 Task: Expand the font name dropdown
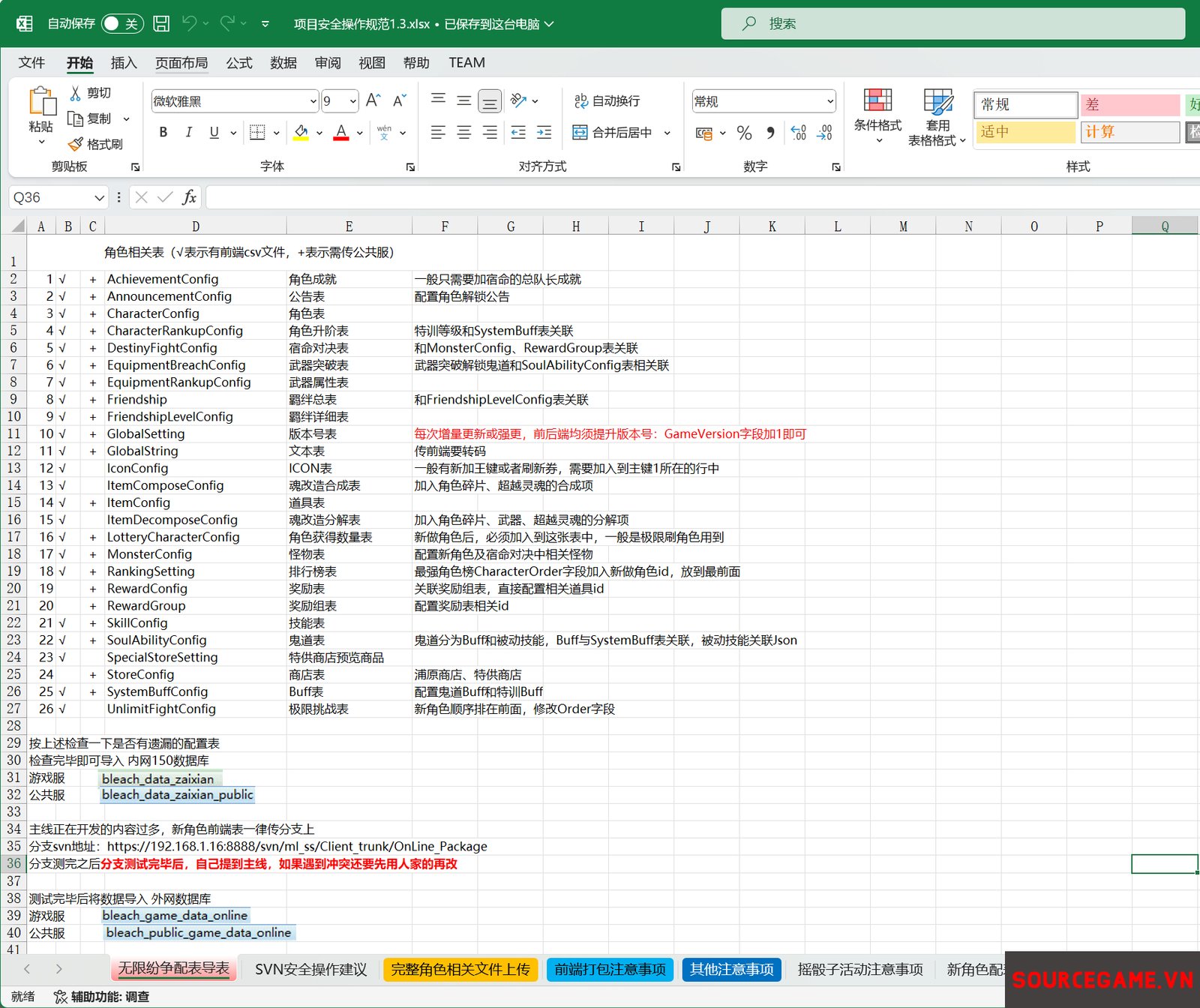click(313, 101)
